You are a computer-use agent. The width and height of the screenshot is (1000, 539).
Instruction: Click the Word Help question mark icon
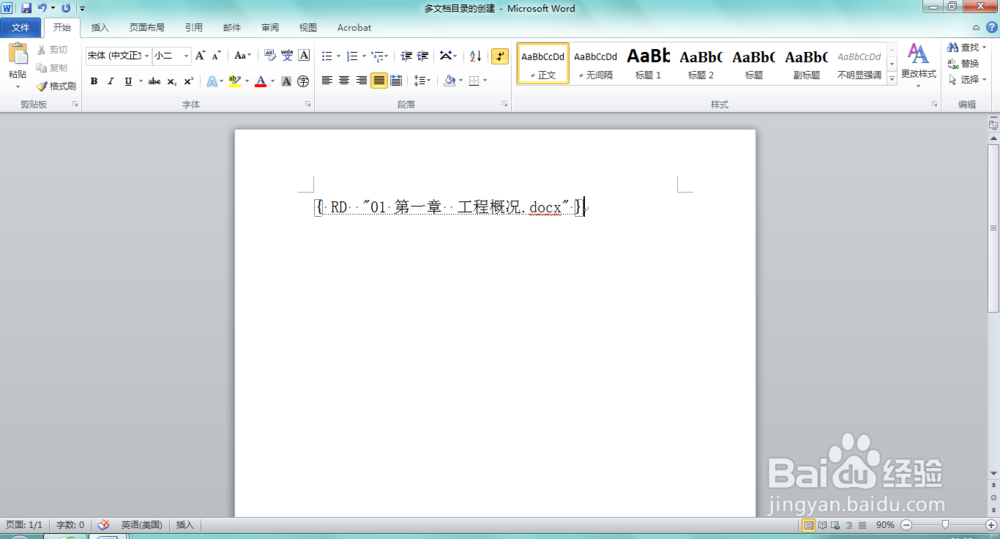pyautogui.click(x=992, y=27)
